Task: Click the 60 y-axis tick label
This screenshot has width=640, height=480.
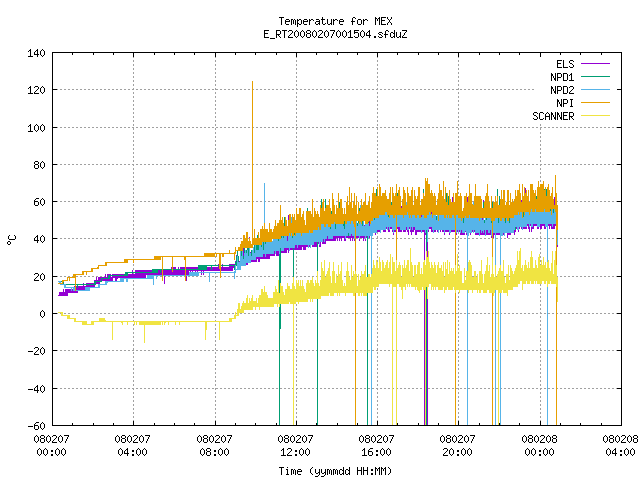Action: pos(39,202)
